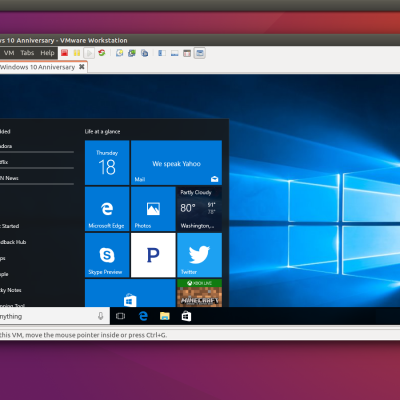Click the revert to snapshot icon

tap(132, 53)
